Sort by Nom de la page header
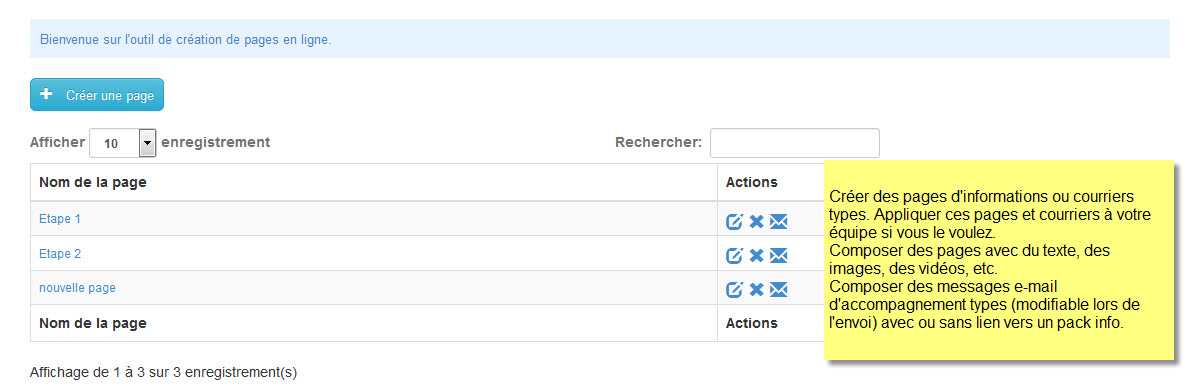Image resolution: width=1200 pixels, height=387 pixels. point(374,182)
